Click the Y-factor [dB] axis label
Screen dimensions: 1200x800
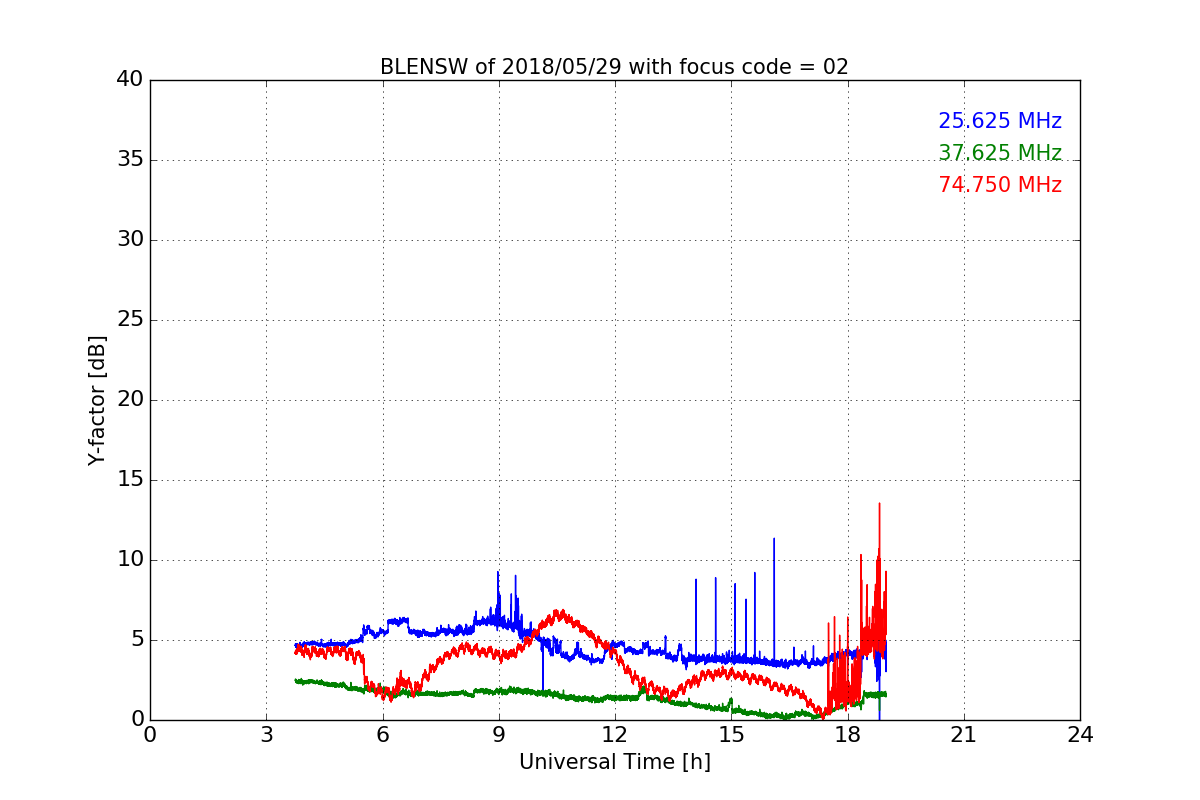pos(97,400)
